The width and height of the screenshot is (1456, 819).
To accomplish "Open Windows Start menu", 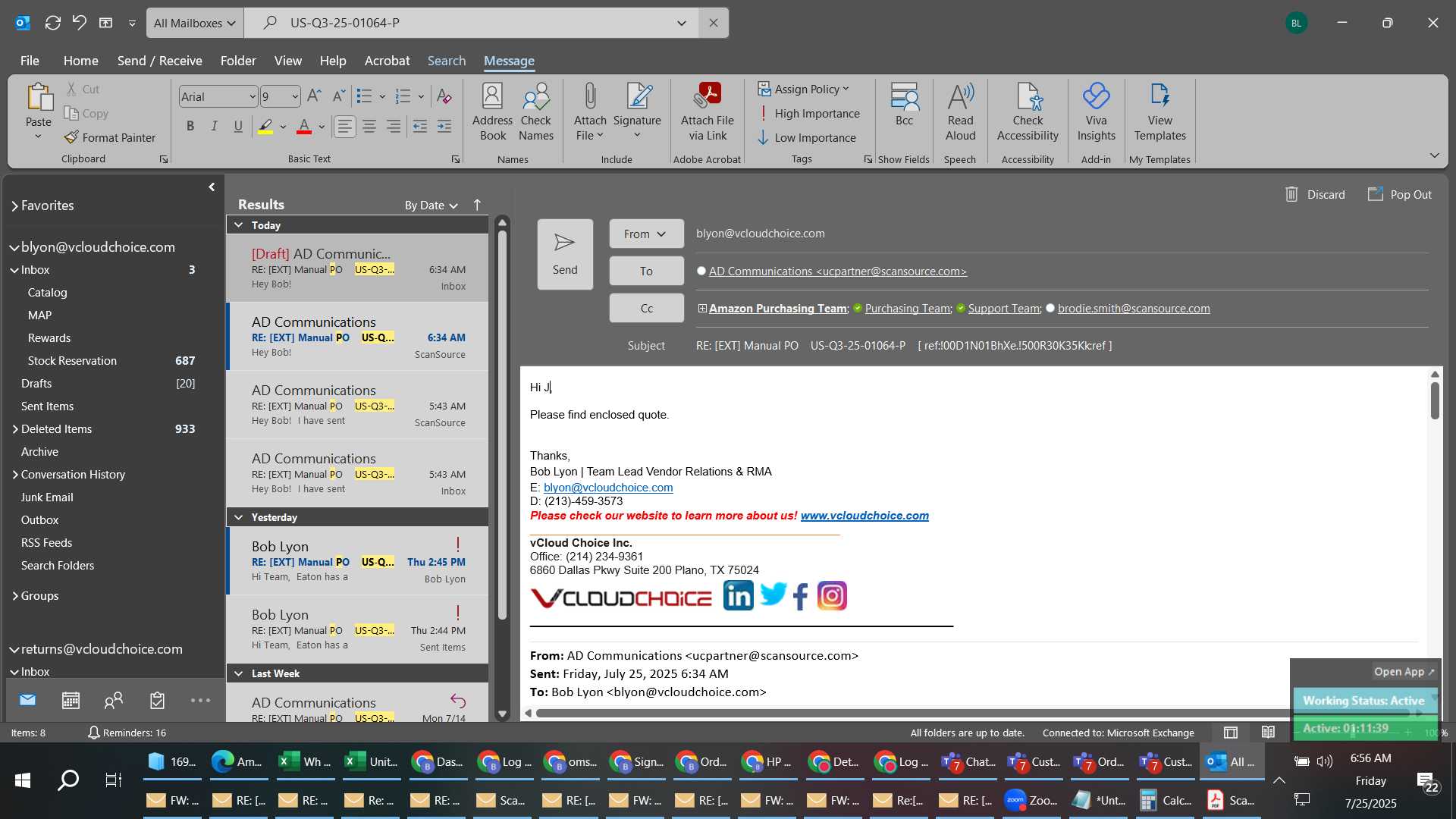I will 23,780.
